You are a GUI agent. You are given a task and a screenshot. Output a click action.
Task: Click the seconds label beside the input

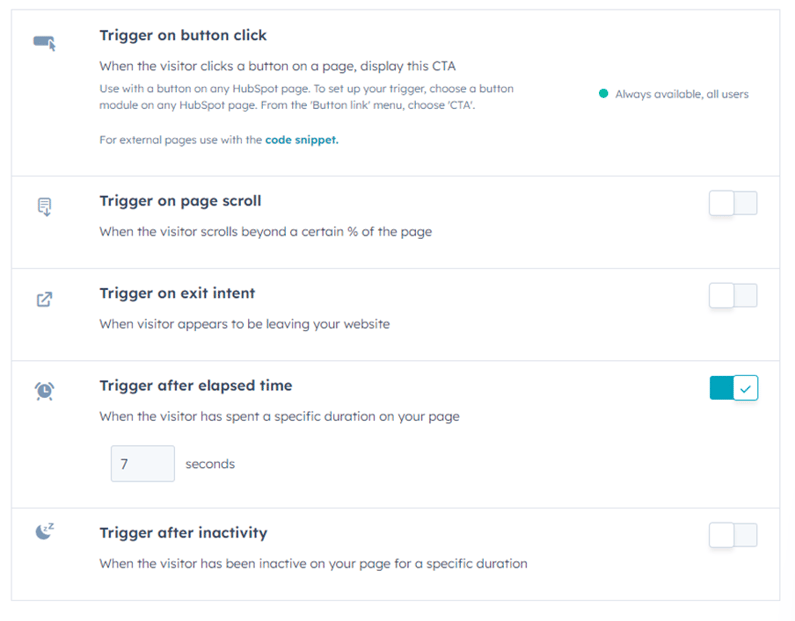point(210,464)
